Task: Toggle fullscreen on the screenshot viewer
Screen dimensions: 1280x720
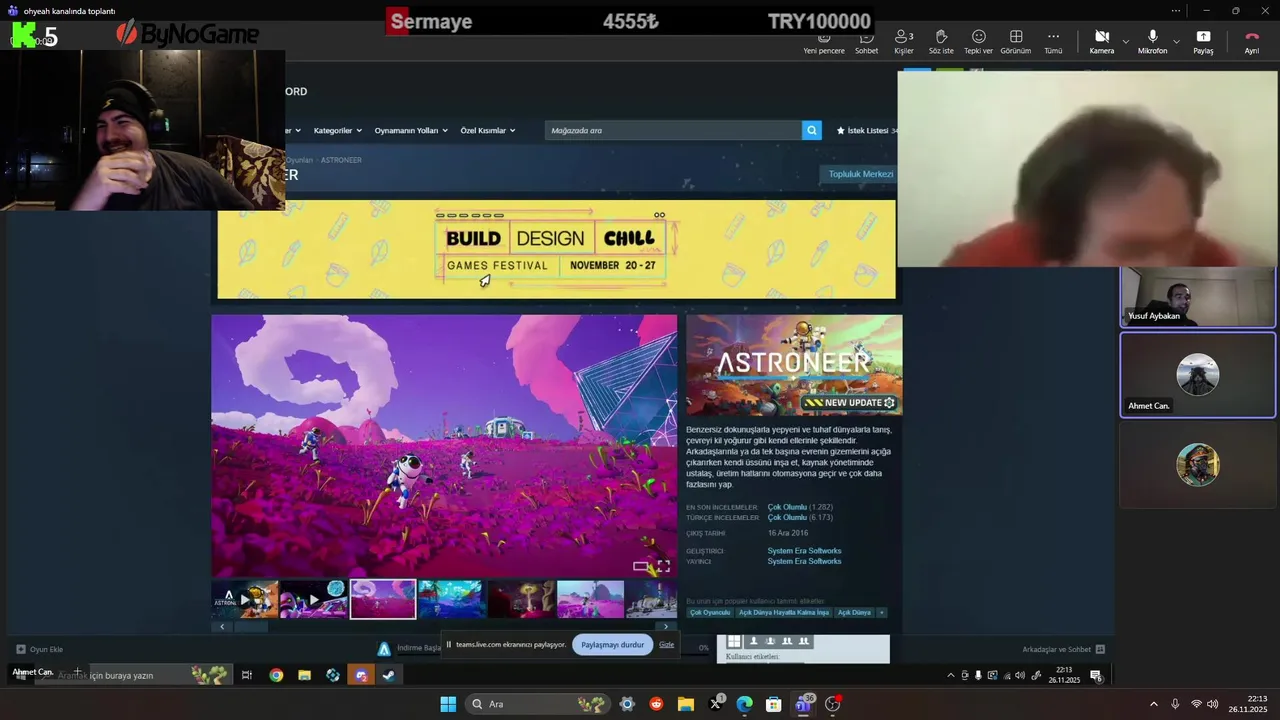Action: point(663,566)
